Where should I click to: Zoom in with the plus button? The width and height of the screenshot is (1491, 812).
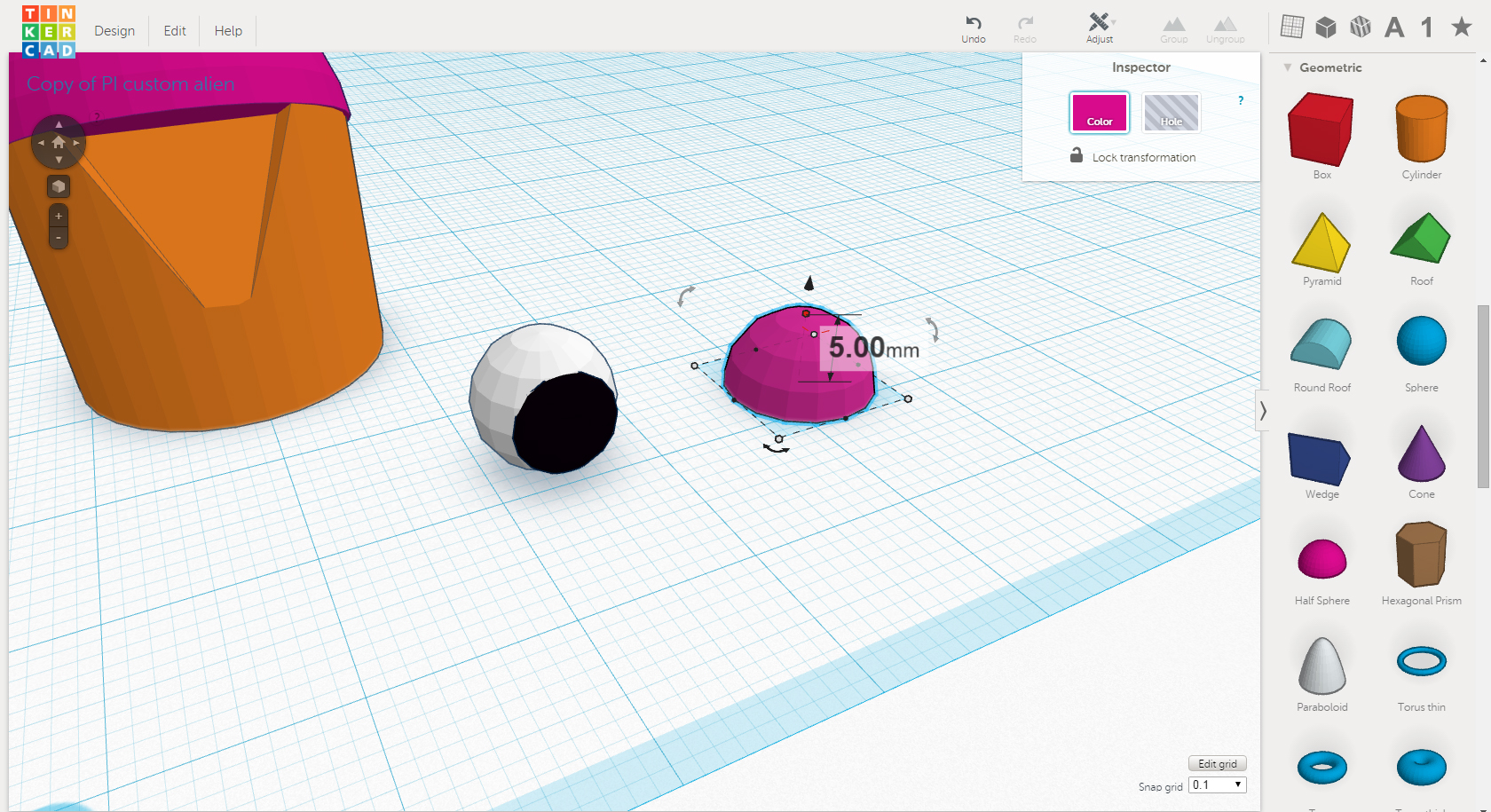pyautogui.click(x=59, y=217)
